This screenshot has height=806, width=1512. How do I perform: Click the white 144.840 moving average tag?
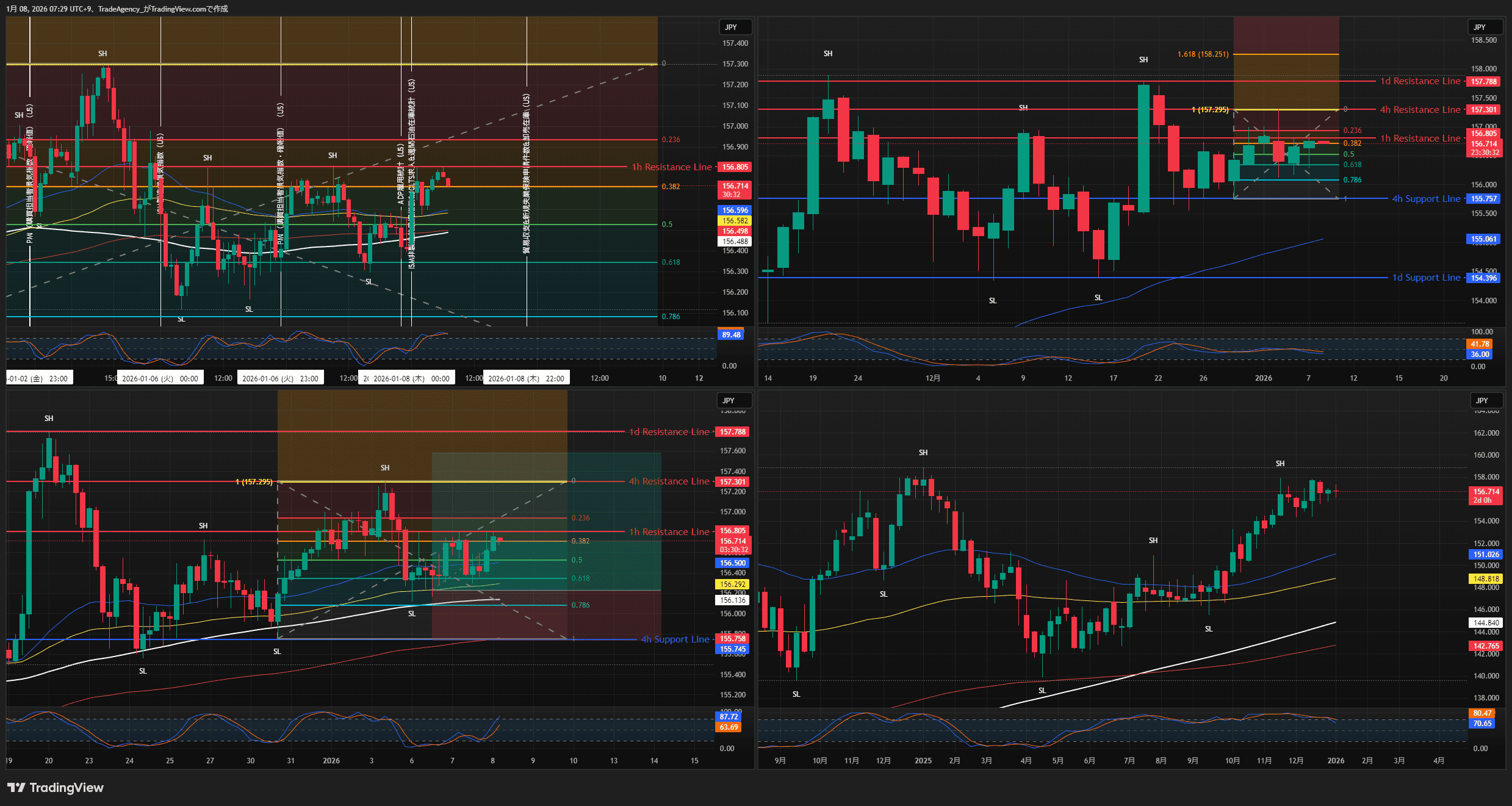(x=1486, y=623)
